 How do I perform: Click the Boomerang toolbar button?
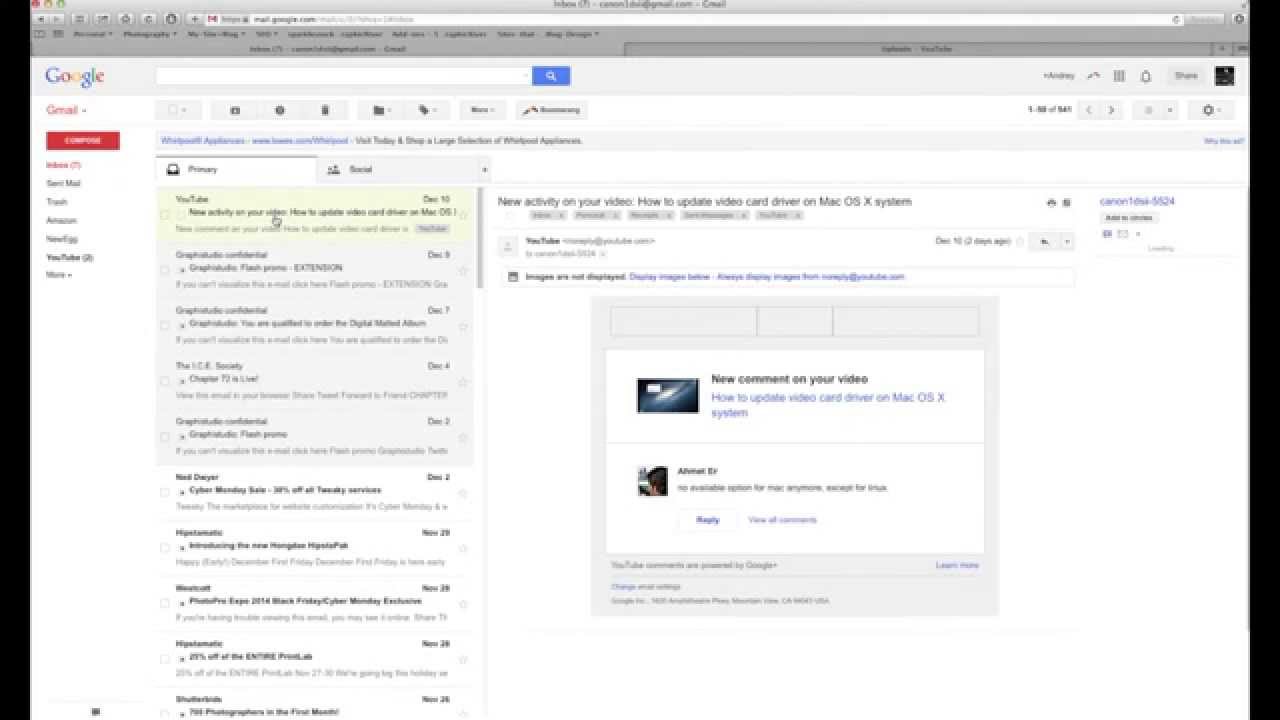(552, 110)
